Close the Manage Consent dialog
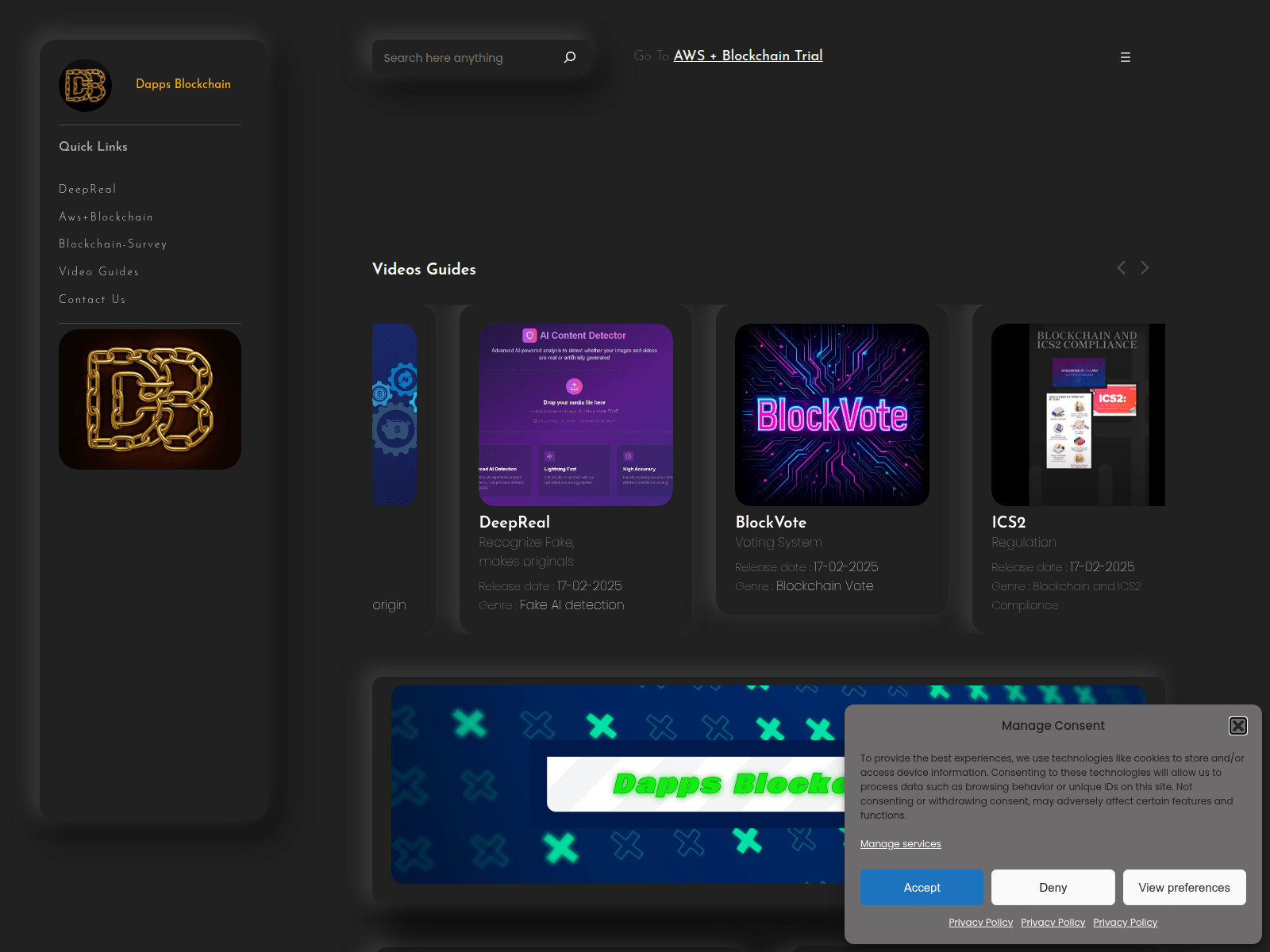 pos(1237,725)
